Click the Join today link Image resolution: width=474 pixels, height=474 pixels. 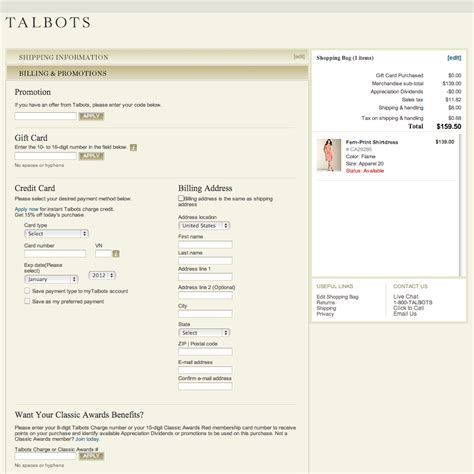[x=87, y=439]
